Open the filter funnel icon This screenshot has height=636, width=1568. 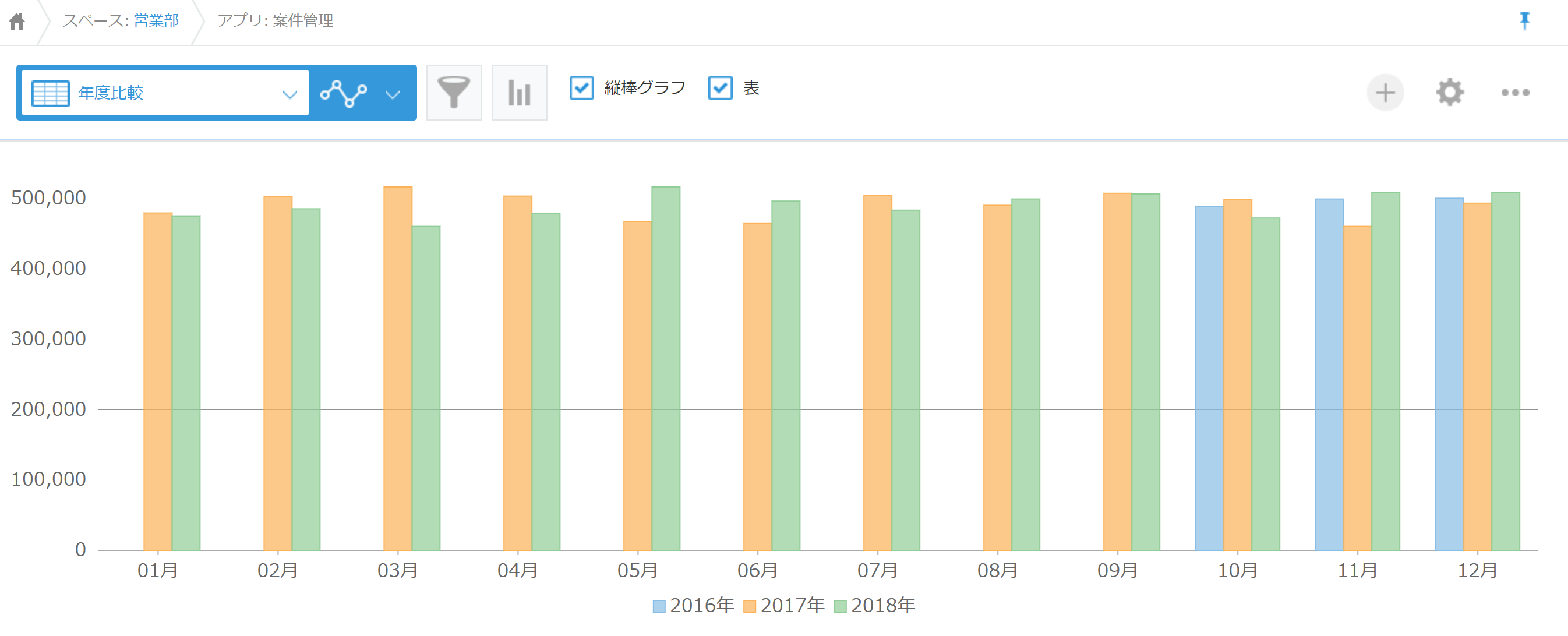coord(454,93)
